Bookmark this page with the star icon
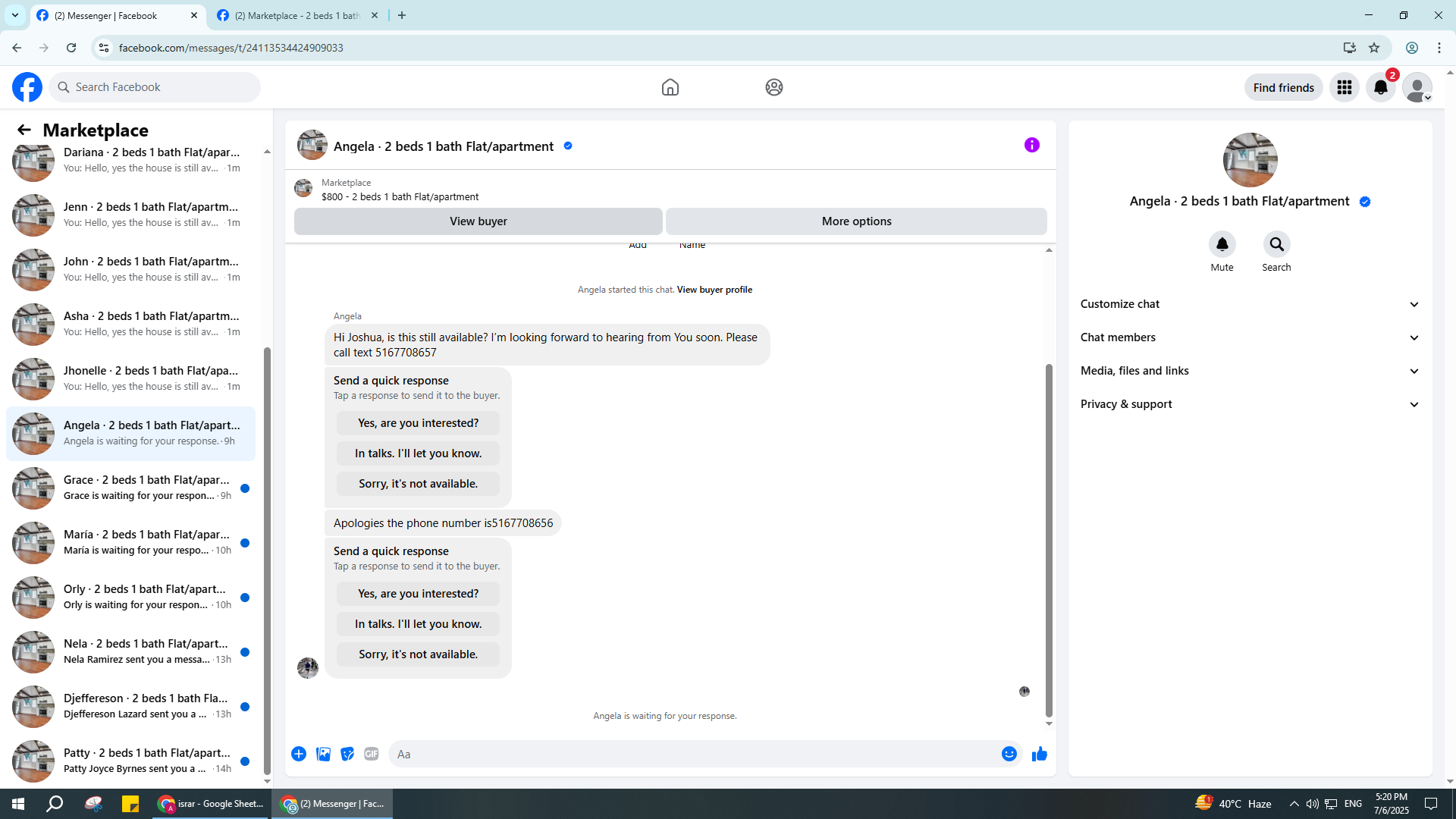This screenshot has height=819, width=1456. [x=1374, y=48]
